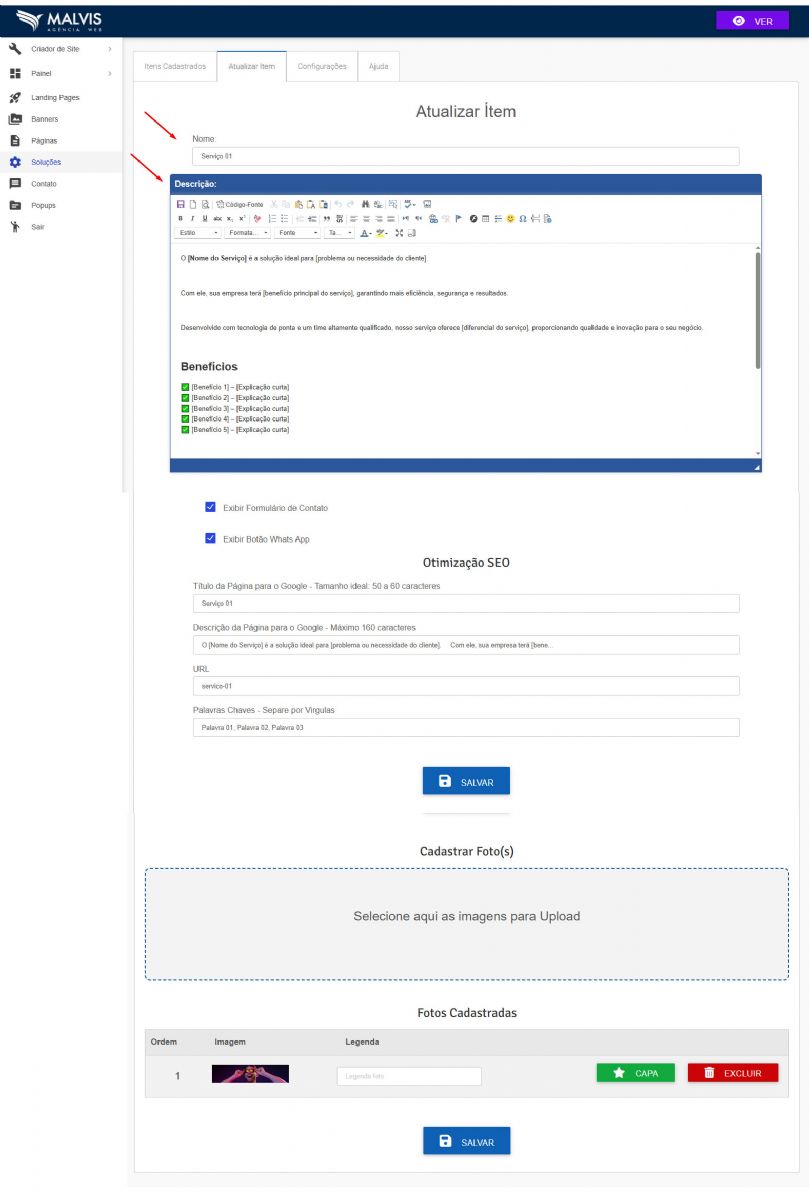Click the green CAPA button

(635, 1073)
